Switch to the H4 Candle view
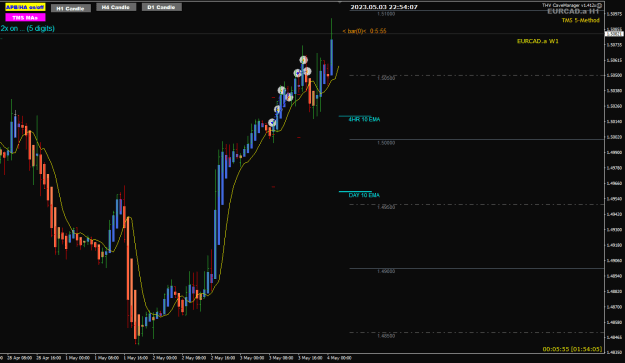 pyautogui.click(x=116, y=7)
